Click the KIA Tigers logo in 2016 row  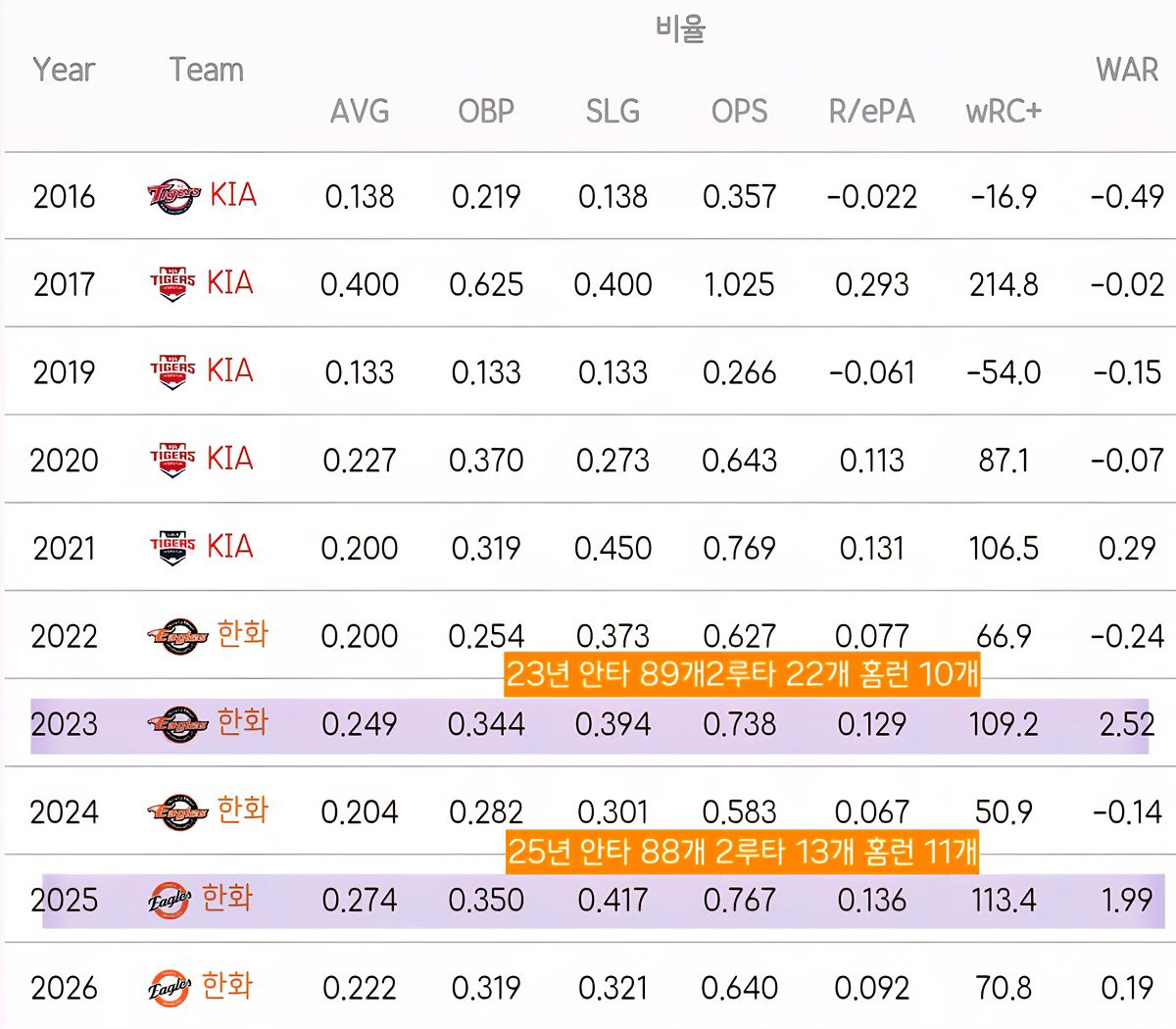click(x=174, y=196)
